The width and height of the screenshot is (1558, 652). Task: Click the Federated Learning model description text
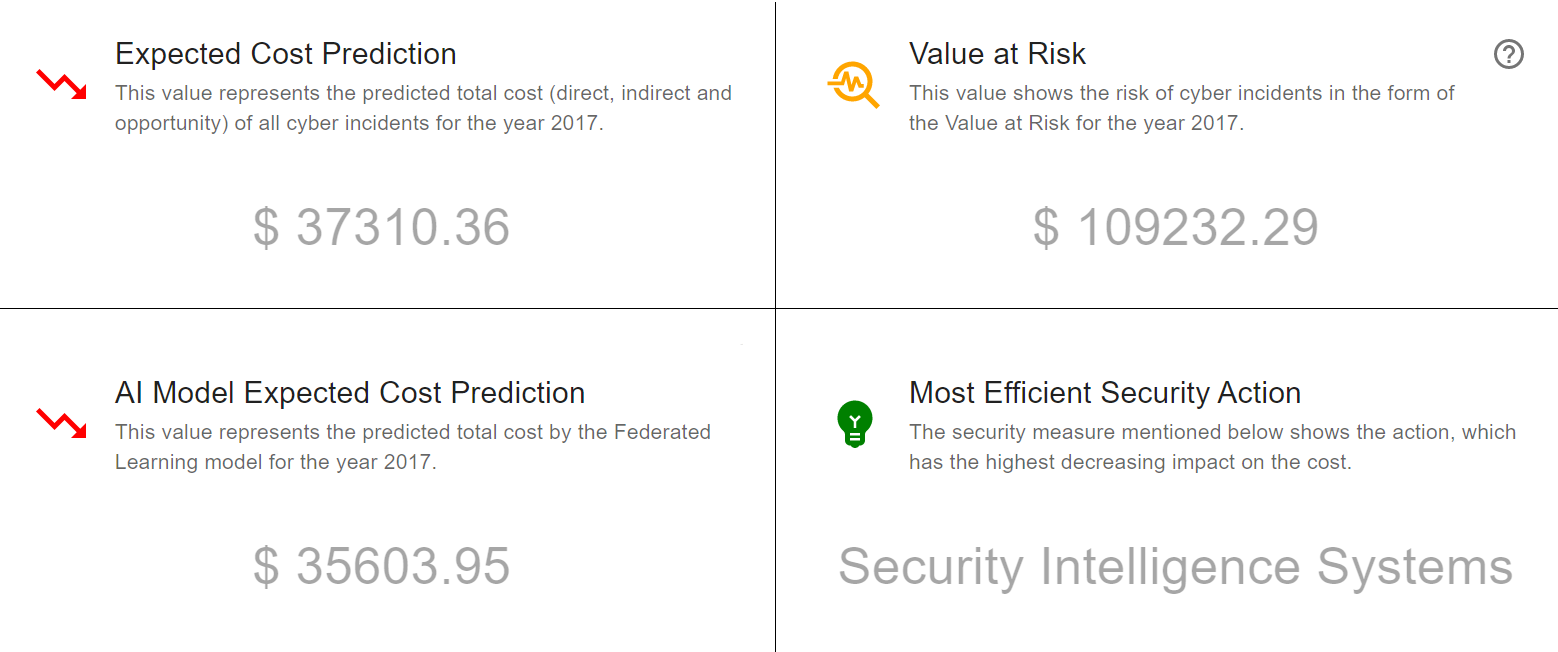[x=412, y=447]
